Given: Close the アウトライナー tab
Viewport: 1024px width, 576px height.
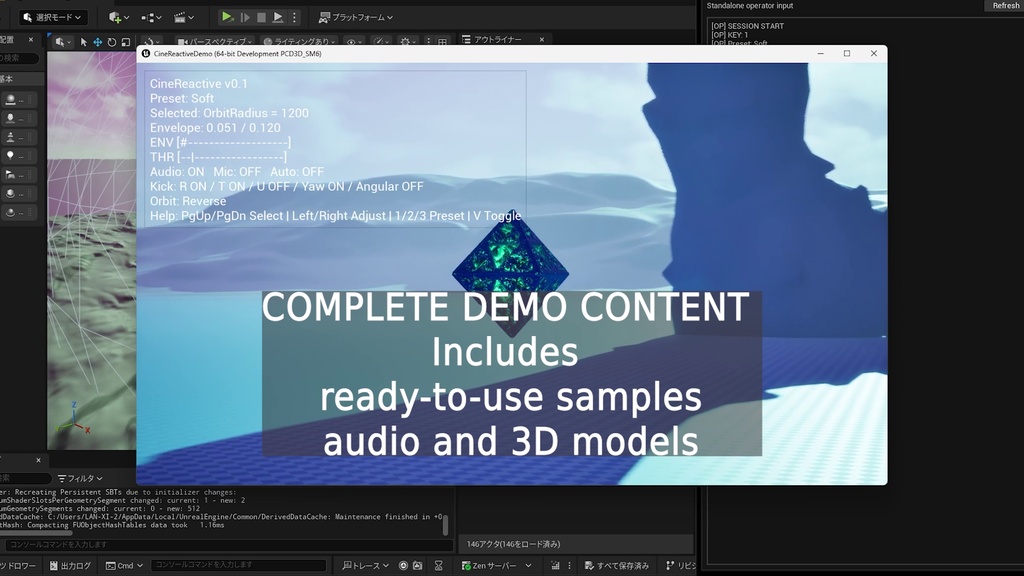Looking at the screenshot, I should pyautogui.click(x=541, y=40).
